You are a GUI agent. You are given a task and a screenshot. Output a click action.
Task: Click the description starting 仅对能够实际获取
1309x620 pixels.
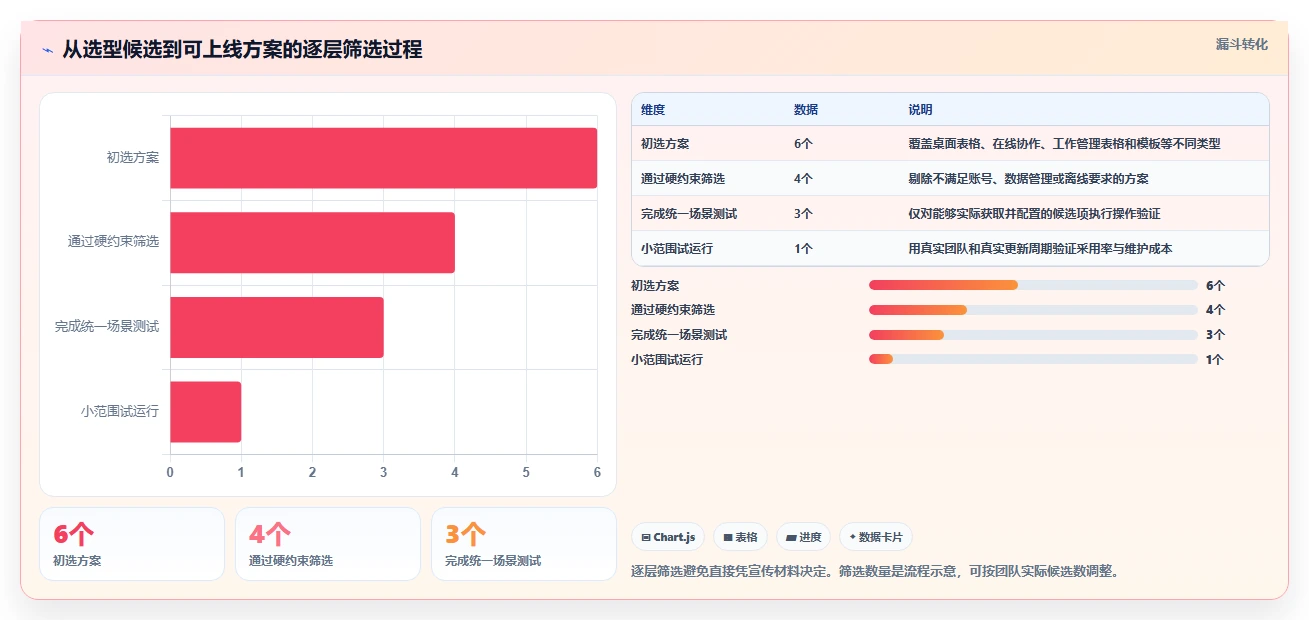click(x=1034, y=214)
